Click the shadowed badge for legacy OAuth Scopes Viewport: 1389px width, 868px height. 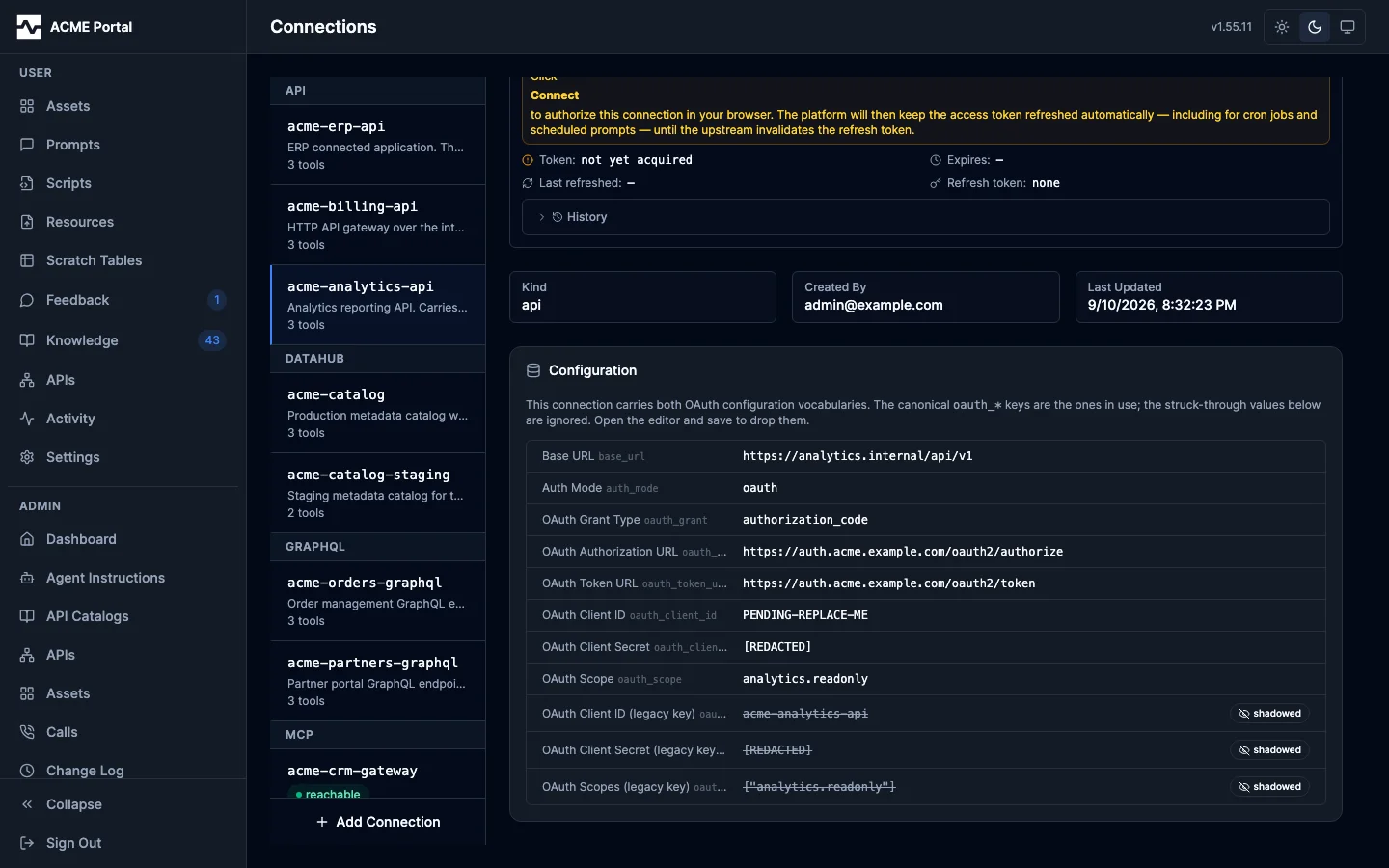click(x=1270, y=787)
